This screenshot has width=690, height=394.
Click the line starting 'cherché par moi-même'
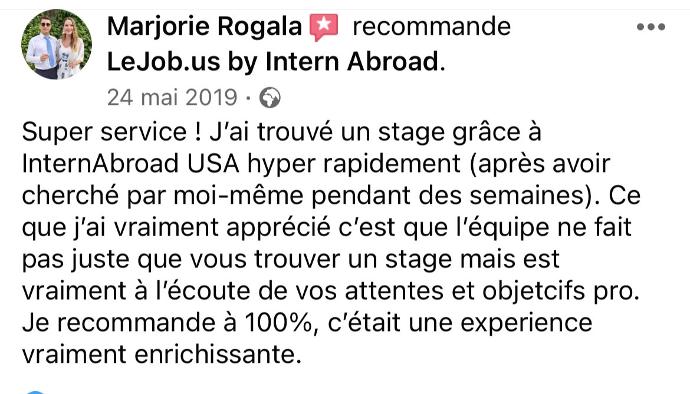point(331,196)
